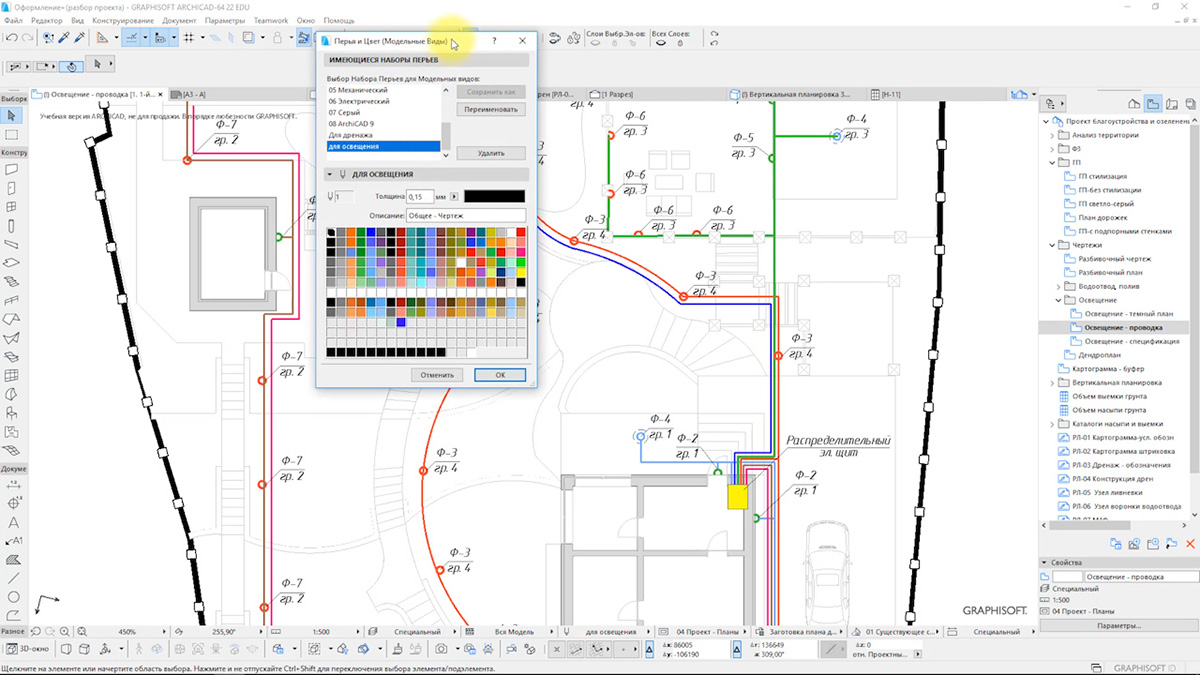Select the Slab tool in toolbox
Viewport: 1200px width, 675px height.
pos(12,263)
